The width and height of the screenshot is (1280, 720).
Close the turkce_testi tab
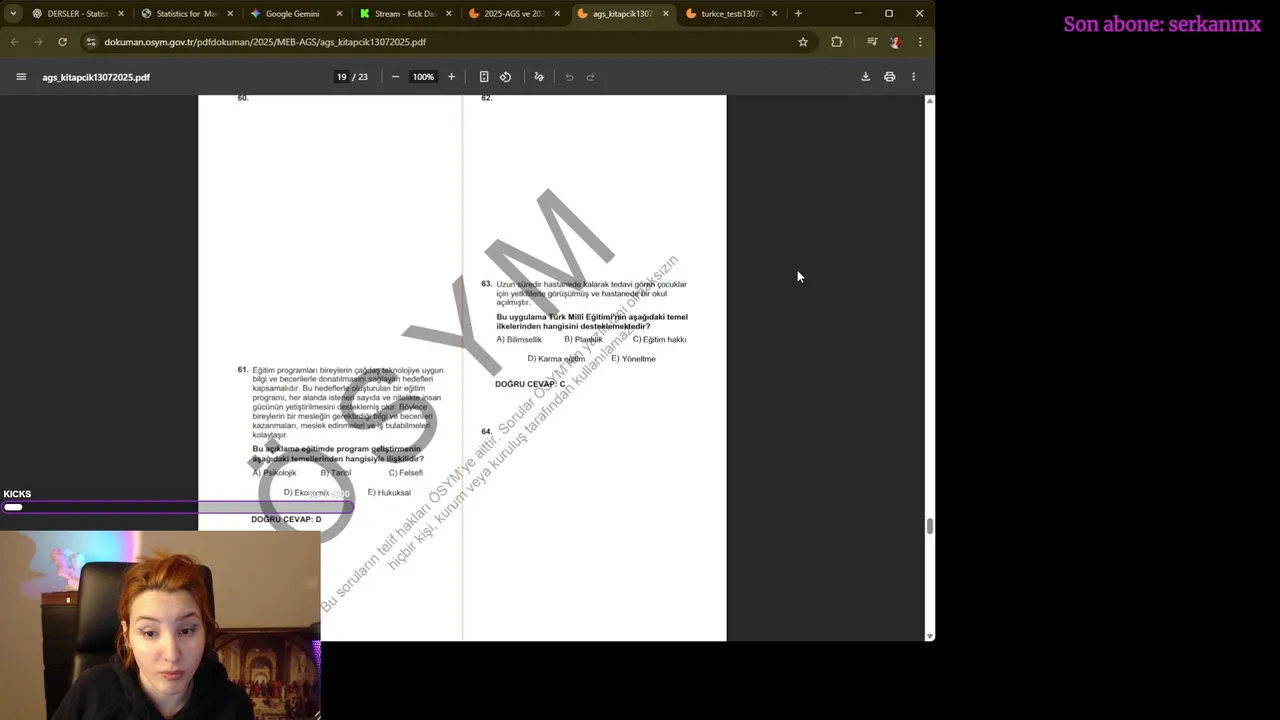point(774,14)
